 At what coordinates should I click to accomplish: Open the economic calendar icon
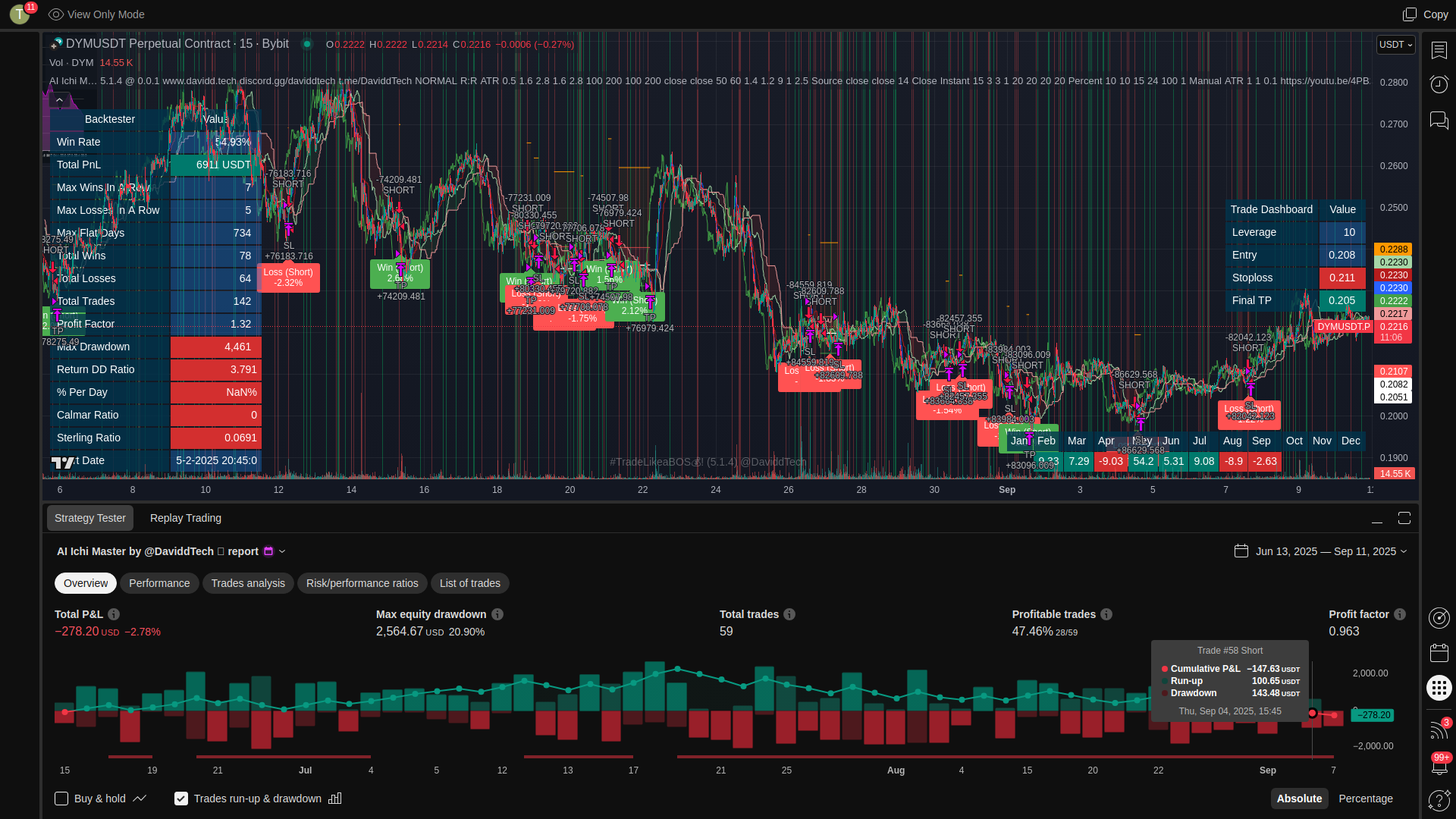(x=1439, y=653)
